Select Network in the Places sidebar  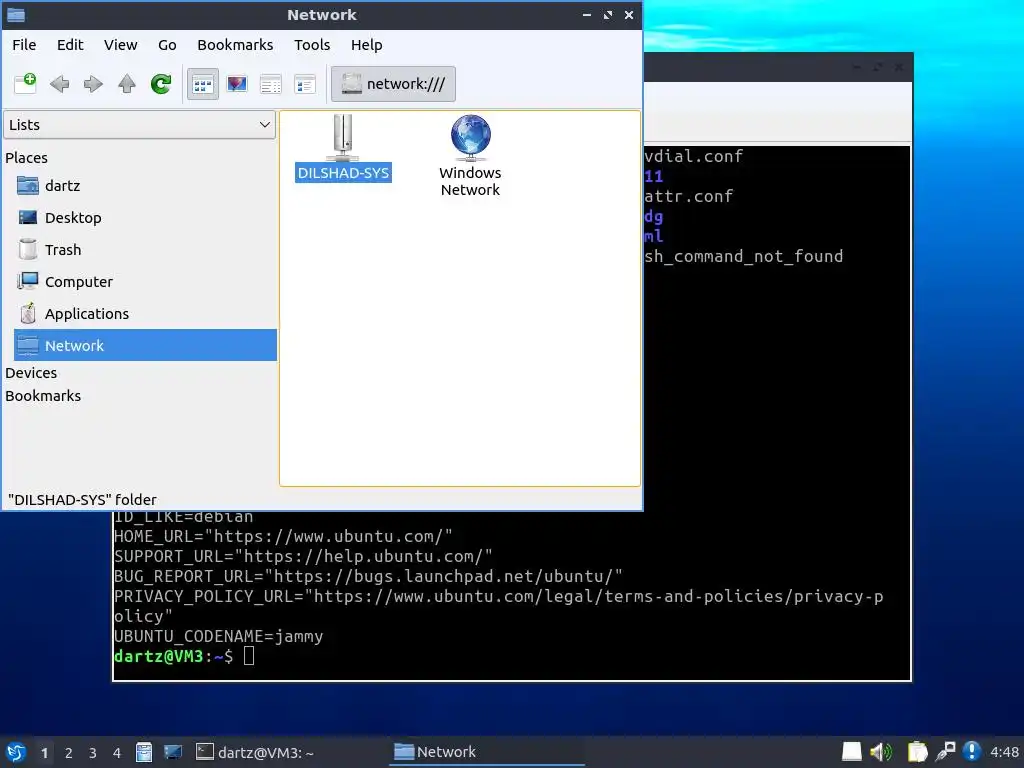(145, 345)
